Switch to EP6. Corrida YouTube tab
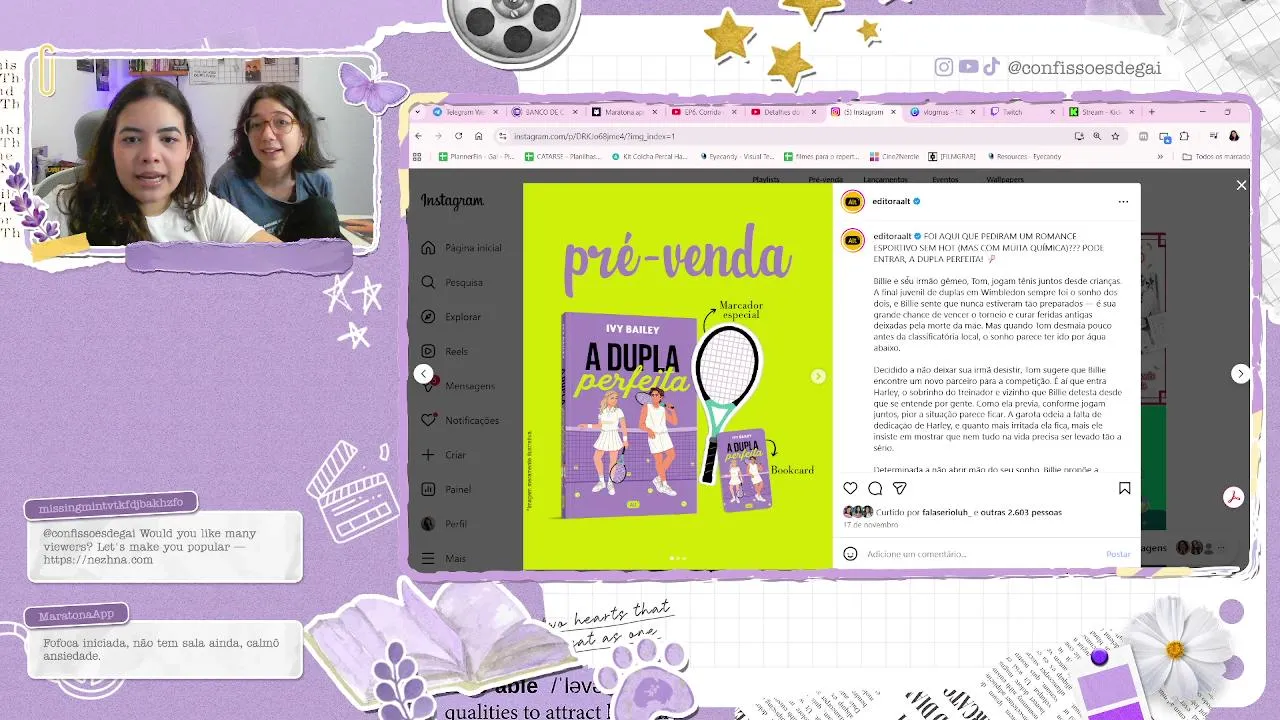This screenshot has height=720, width=1280. [703, 112]
